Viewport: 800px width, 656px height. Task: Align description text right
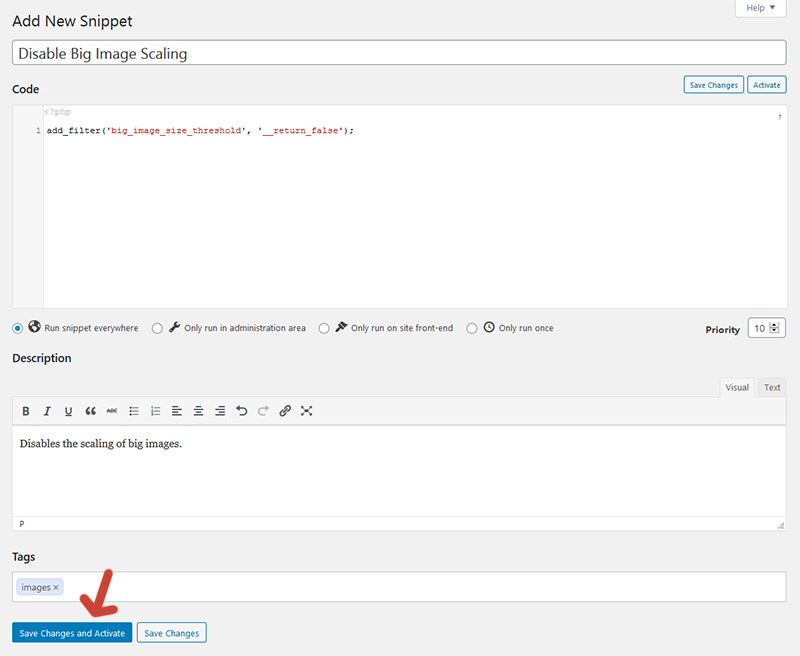[220, 411]
